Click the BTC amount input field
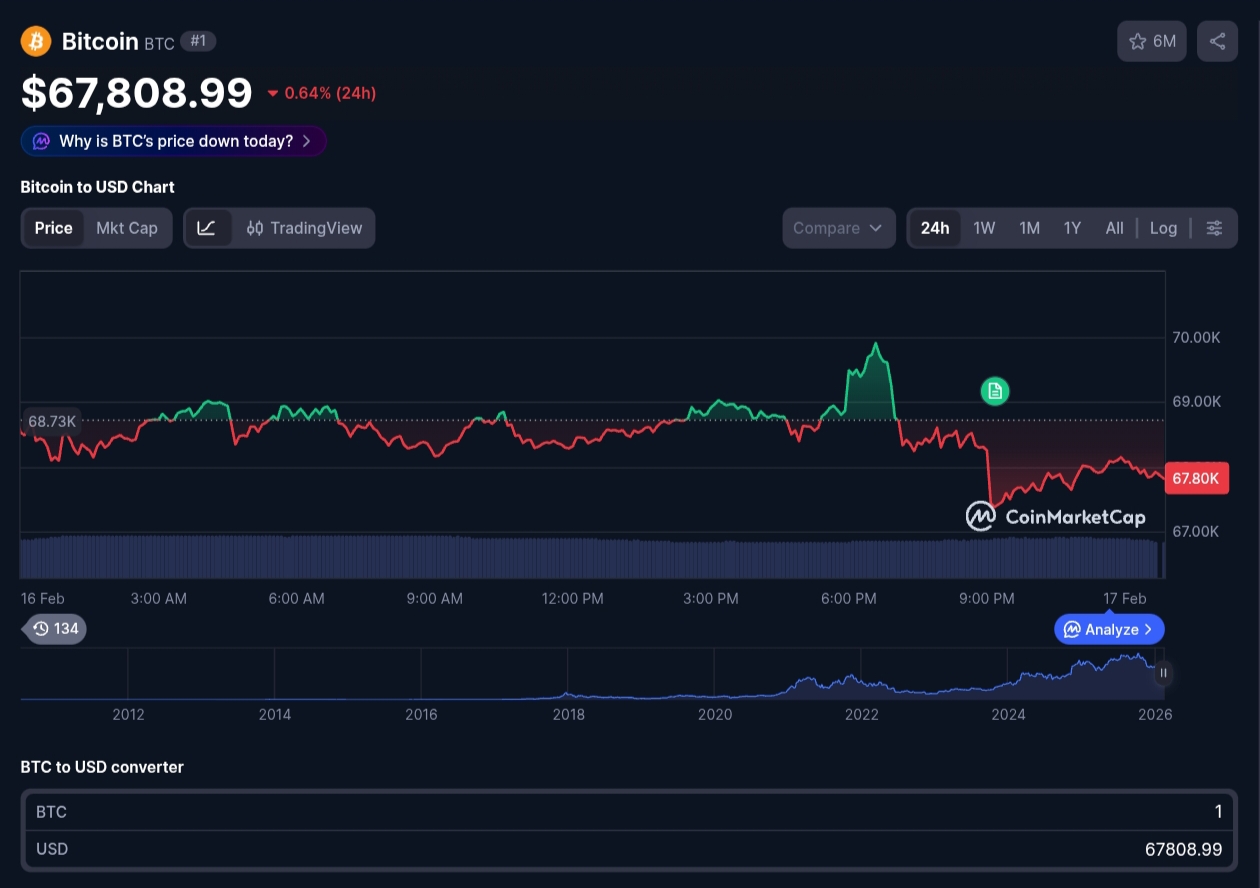1260x888 pixels. coord(630,812)
